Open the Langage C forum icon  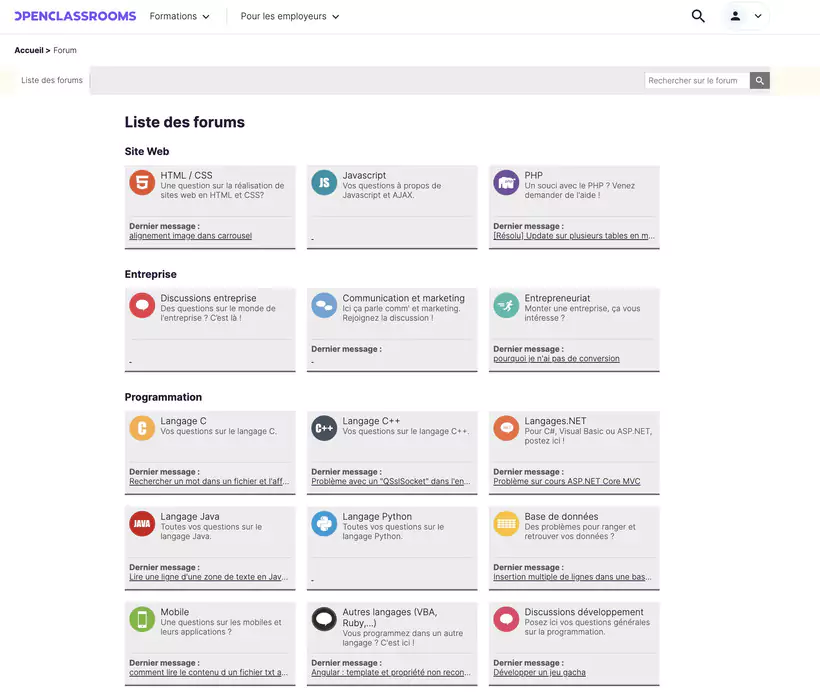click(141, 427)
